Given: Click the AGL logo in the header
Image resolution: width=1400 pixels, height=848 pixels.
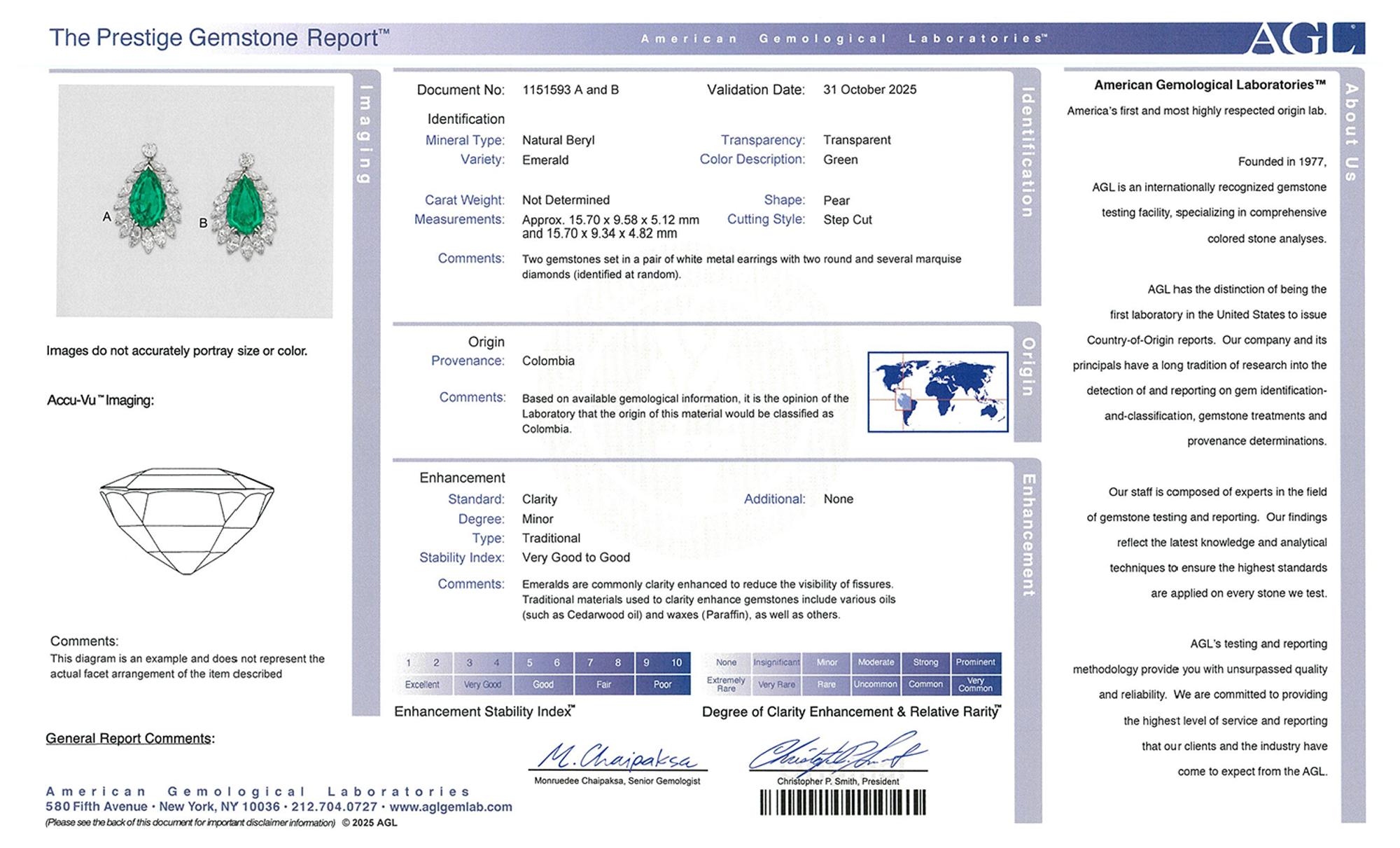Looking at the screenshot, I should 1306,38.
